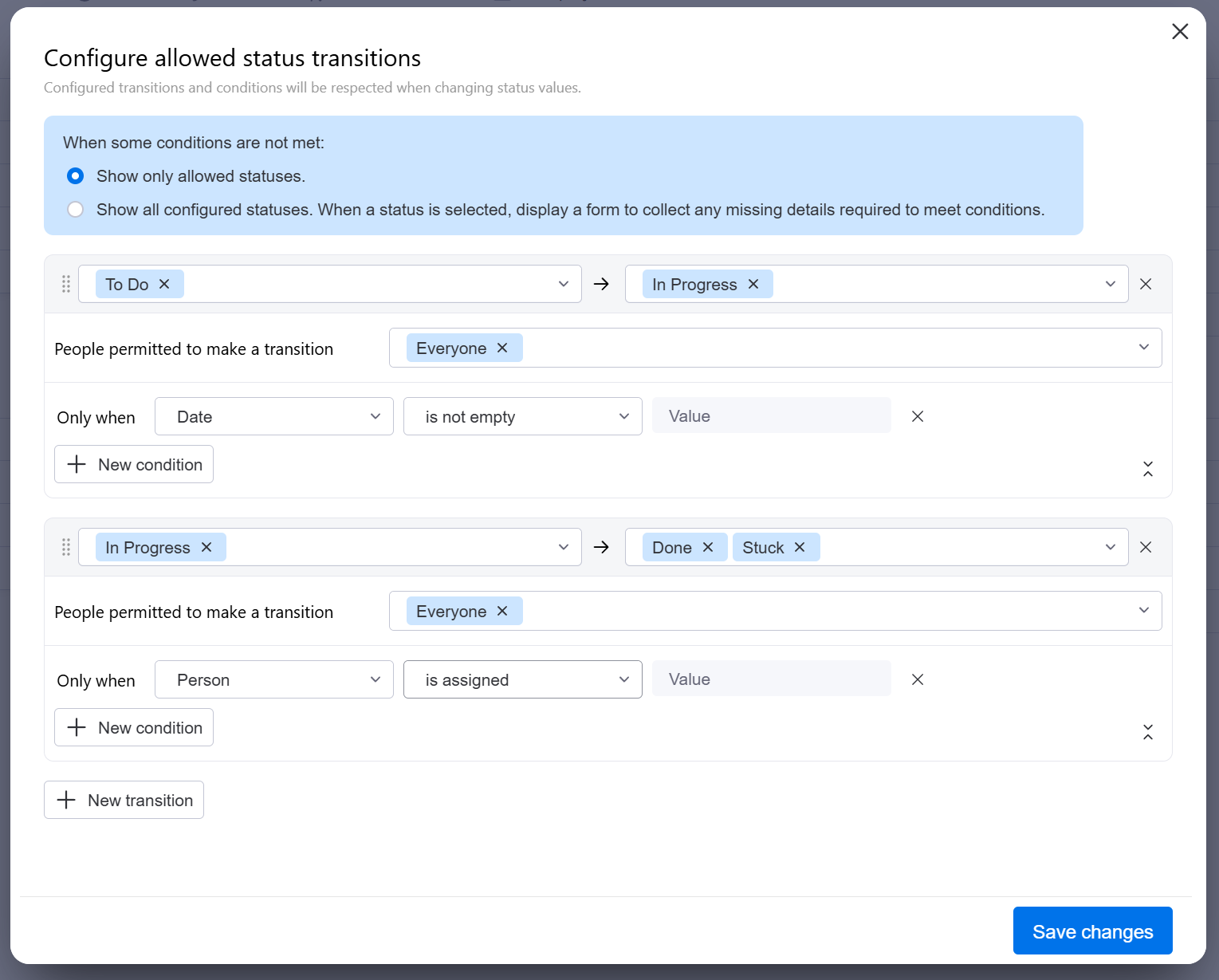This screenshot has width=1219, height=980.
Task: Save changes to status transitions
Action: [x=1092, y=931]
